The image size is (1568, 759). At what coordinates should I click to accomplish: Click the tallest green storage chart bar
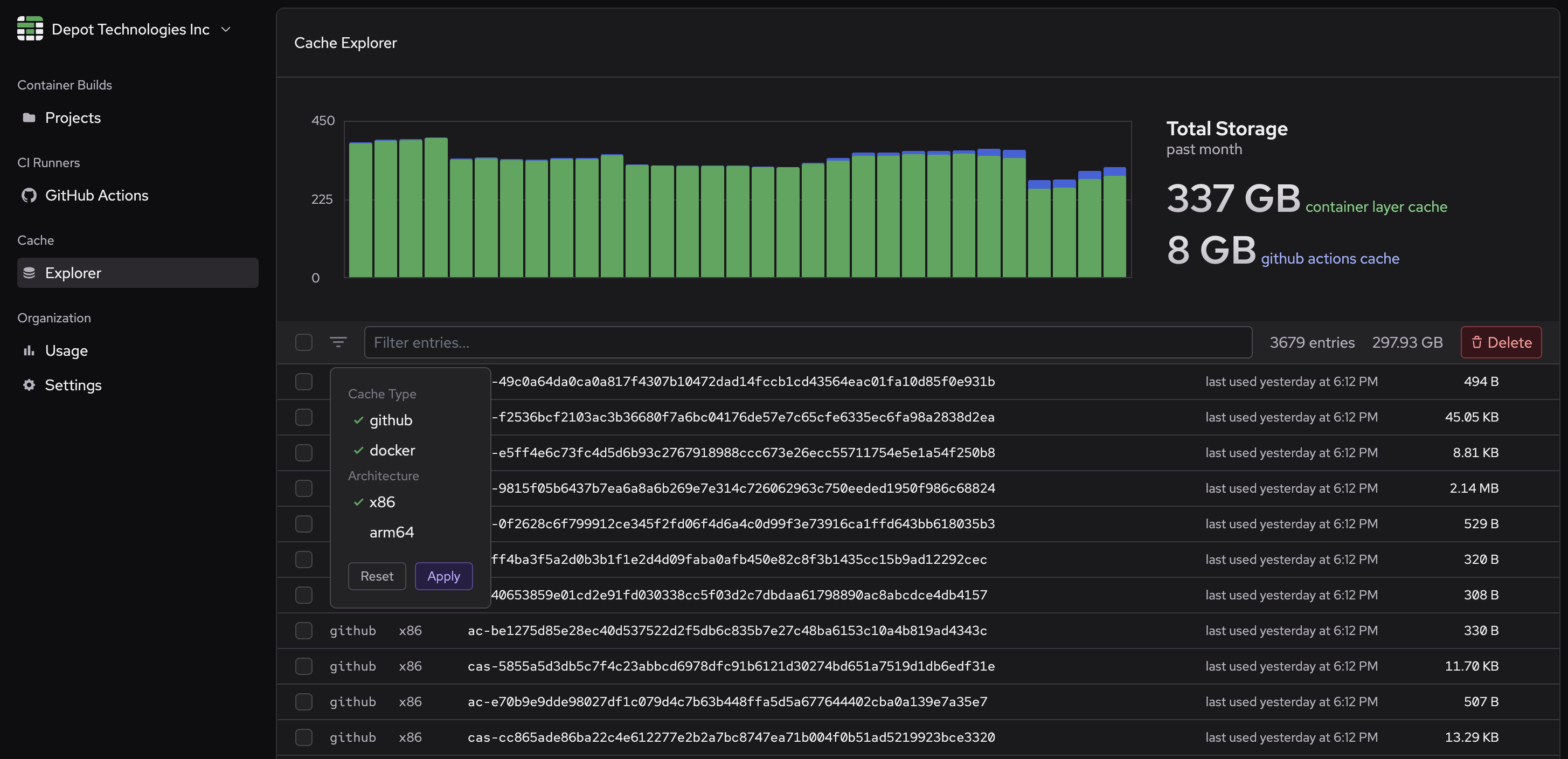tap(436, 208)
